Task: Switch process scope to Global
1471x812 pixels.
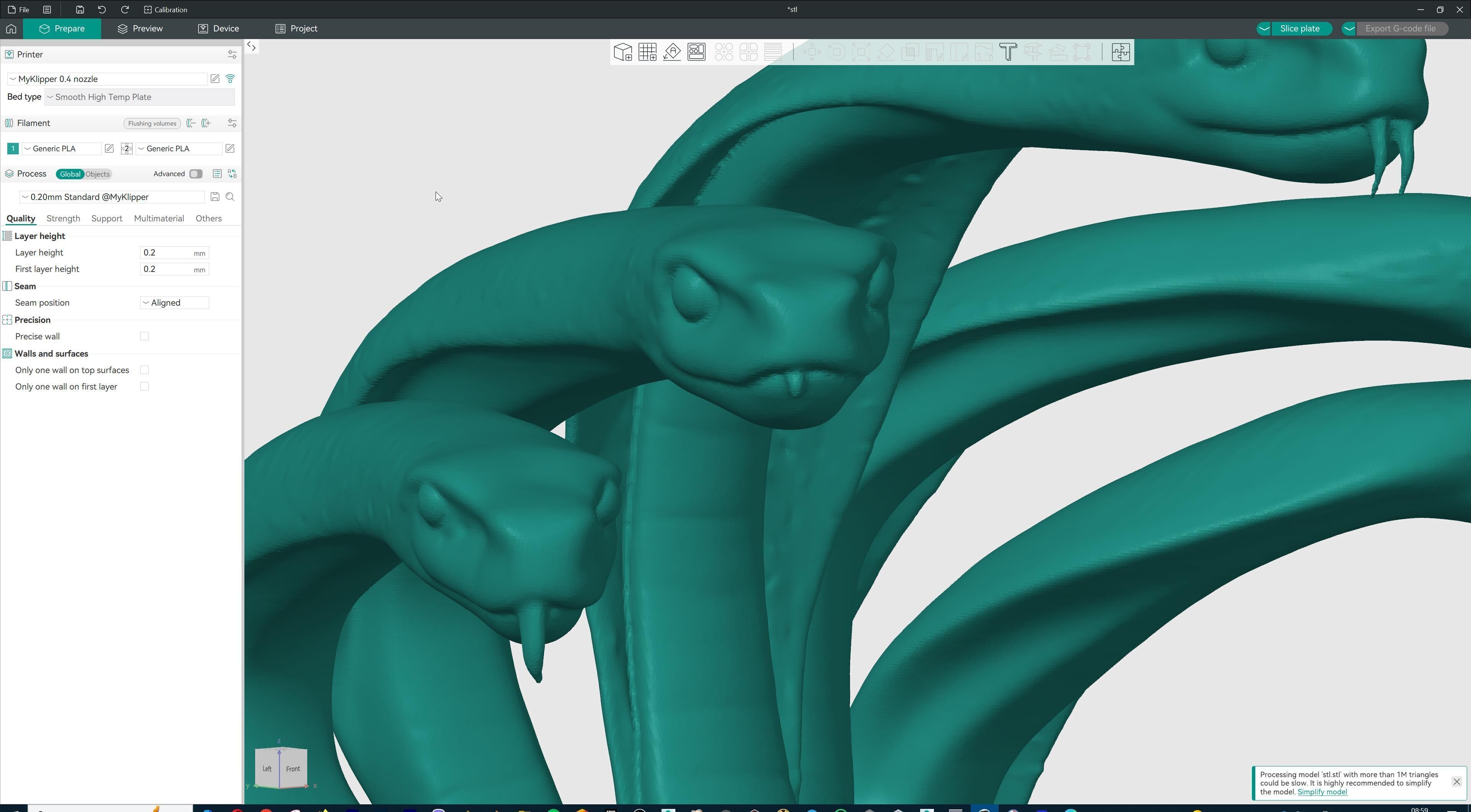Action: click(70, 174)
